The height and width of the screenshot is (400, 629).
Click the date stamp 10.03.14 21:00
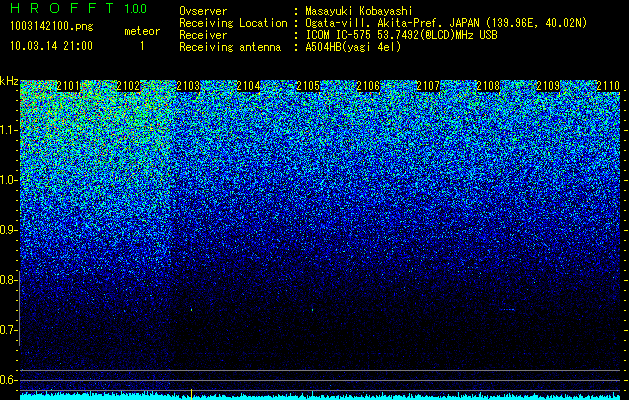point(51,46)
